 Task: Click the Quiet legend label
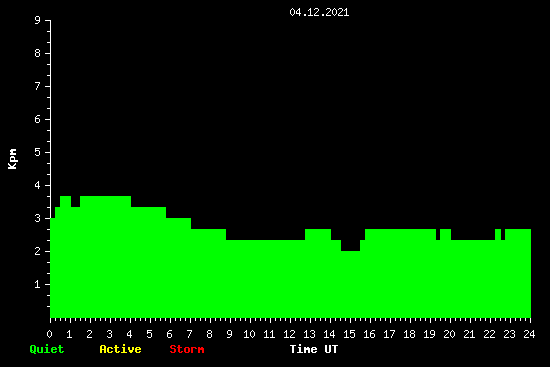pyautogui.click(x=47, y=349)
